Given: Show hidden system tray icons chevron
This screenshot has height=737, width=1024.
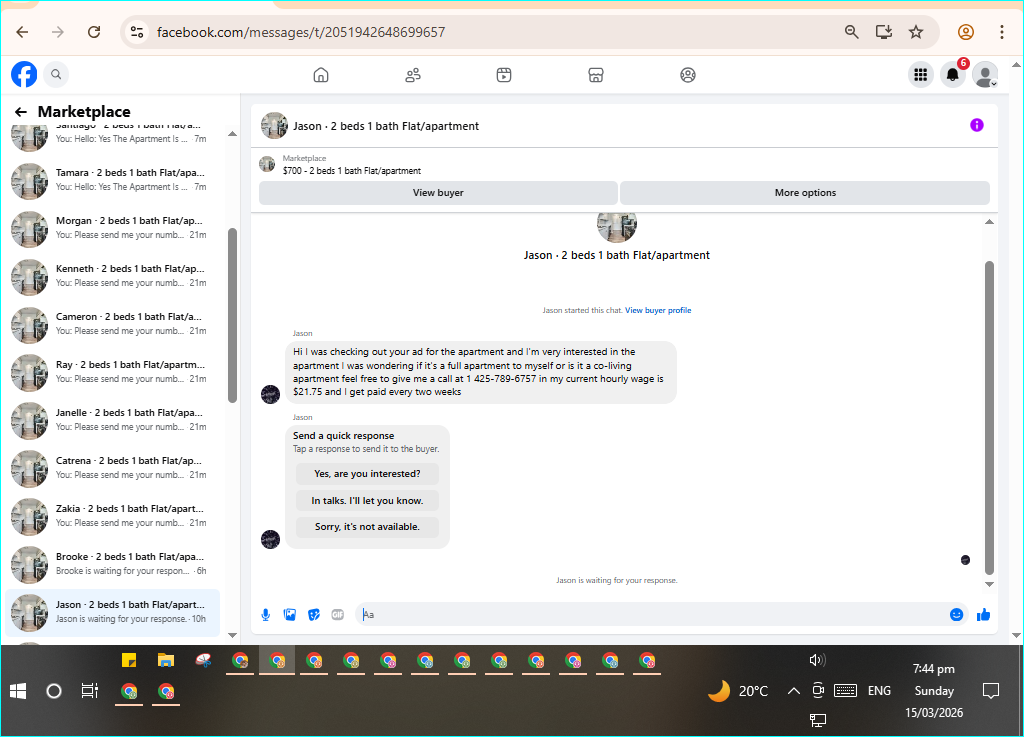Looking at the screenshot, I should click(793, 691).
